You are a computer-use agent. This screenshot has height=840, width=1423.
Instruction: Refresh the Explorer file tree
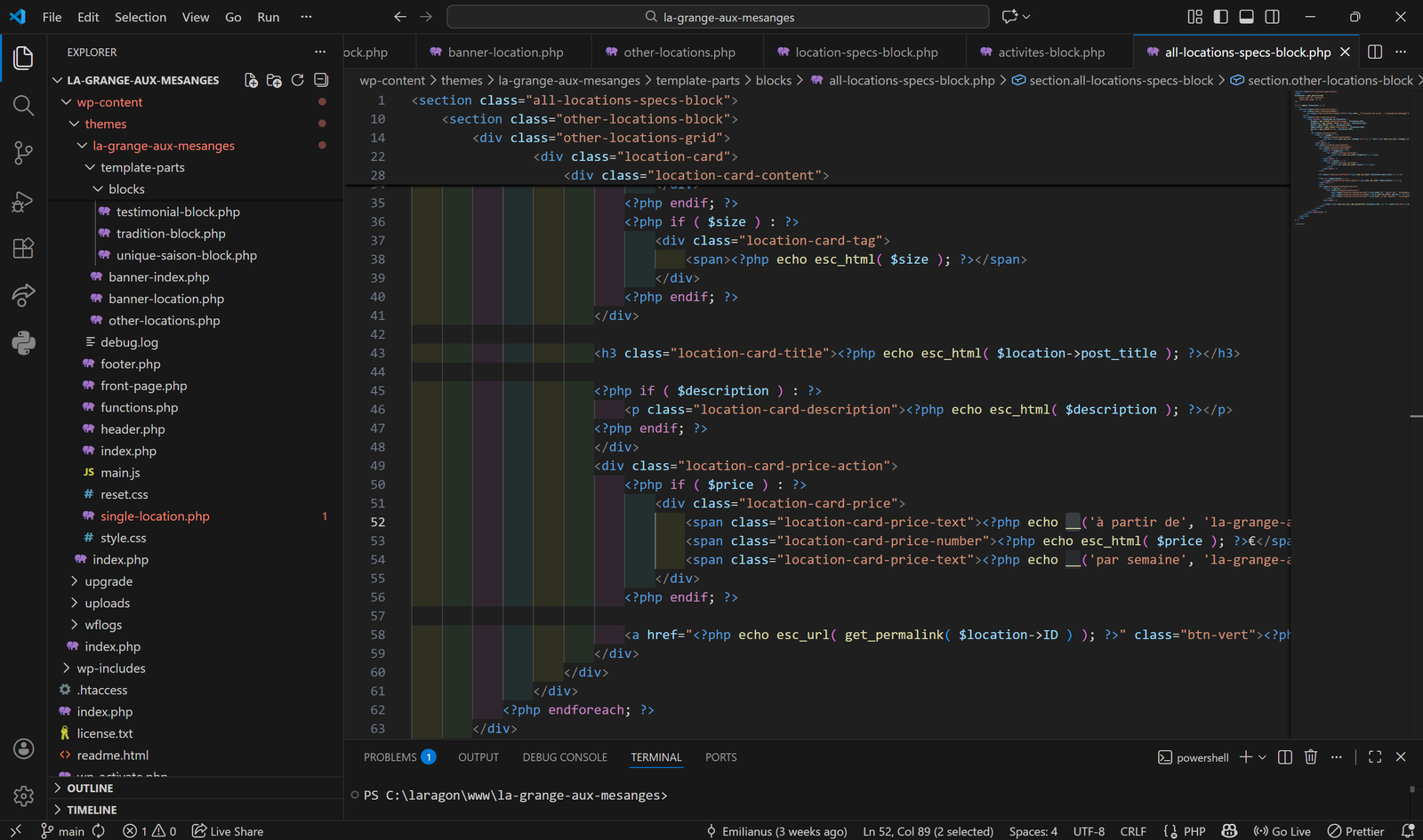pyautogui.click(x=298, y=80)
